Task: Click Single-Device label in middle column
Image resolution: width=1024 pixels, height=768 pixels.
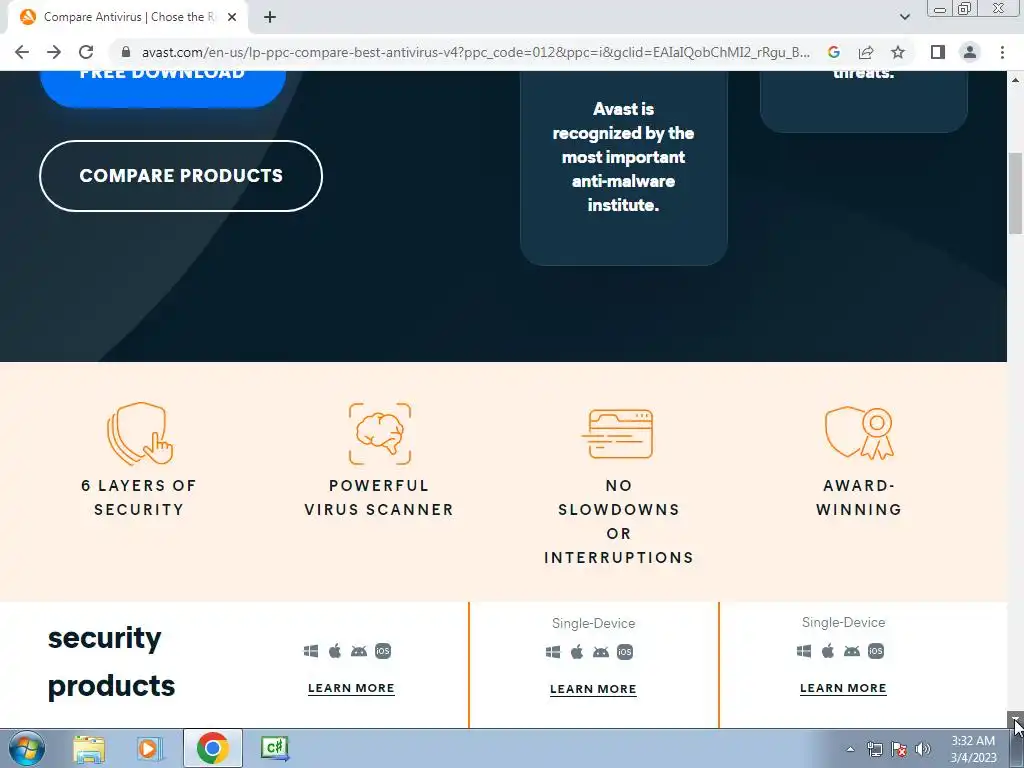Action: pos(594,624)
